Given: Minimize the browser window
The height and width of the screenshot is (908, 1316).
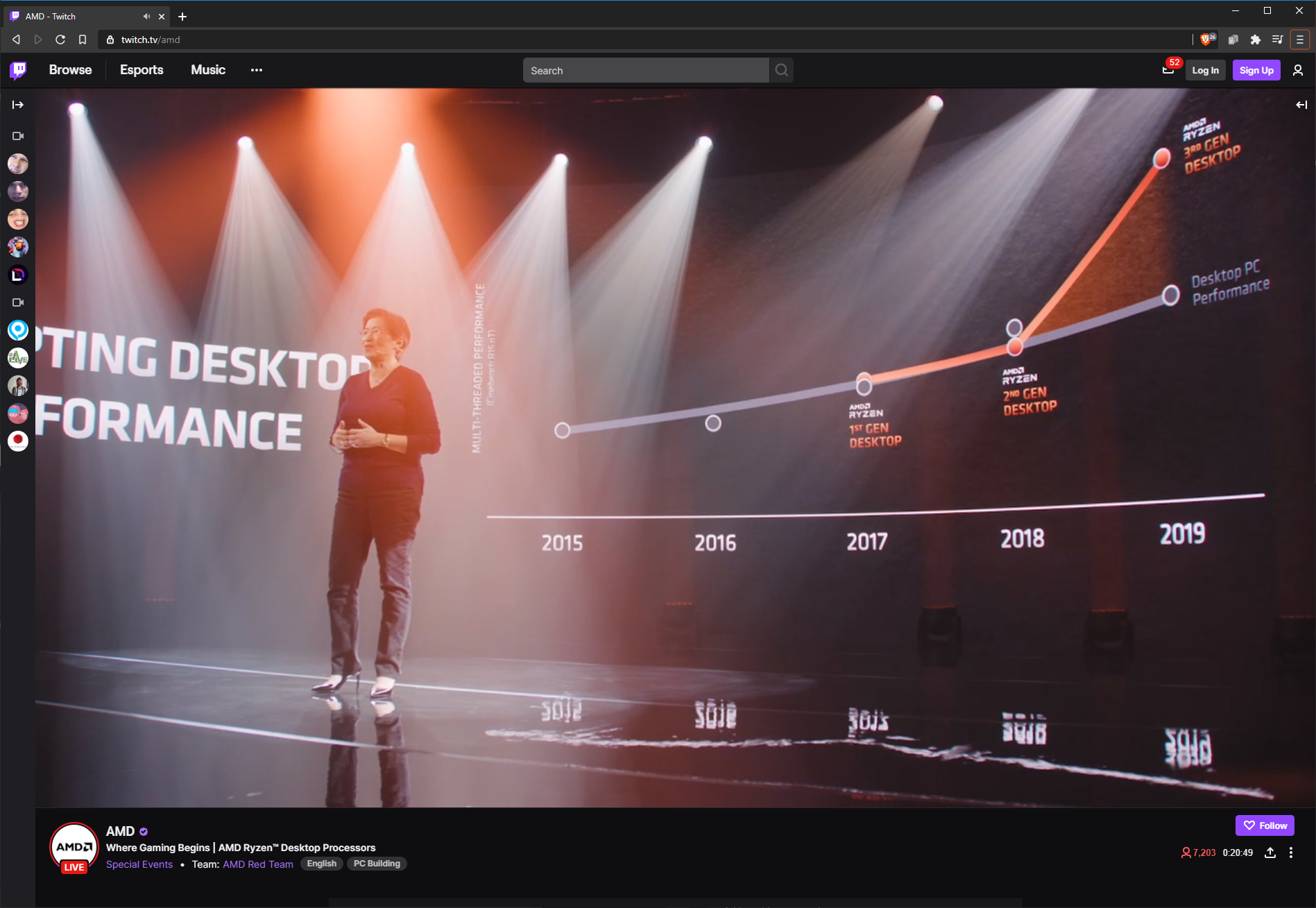Looking at the screenshot, I should click(x=1236, y=10).
